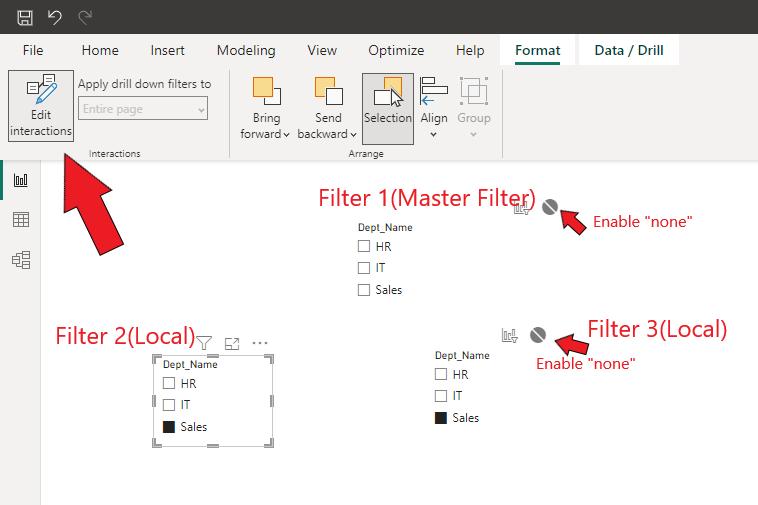Set Filter 1 slicer interaction to None
Viewport: 758px width, 505px height.
550,207
